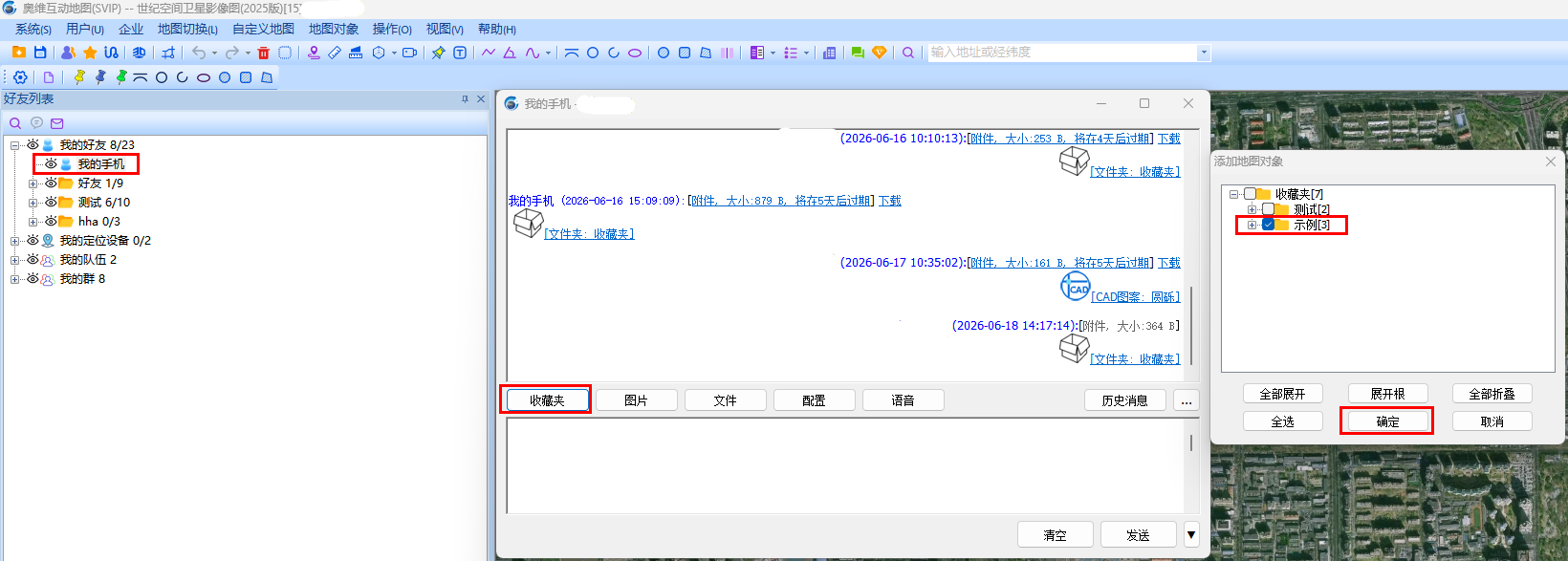Click the purple magnifier search toolbar icon
Viewport: 1568px width, 561px height.
point(908,53)
